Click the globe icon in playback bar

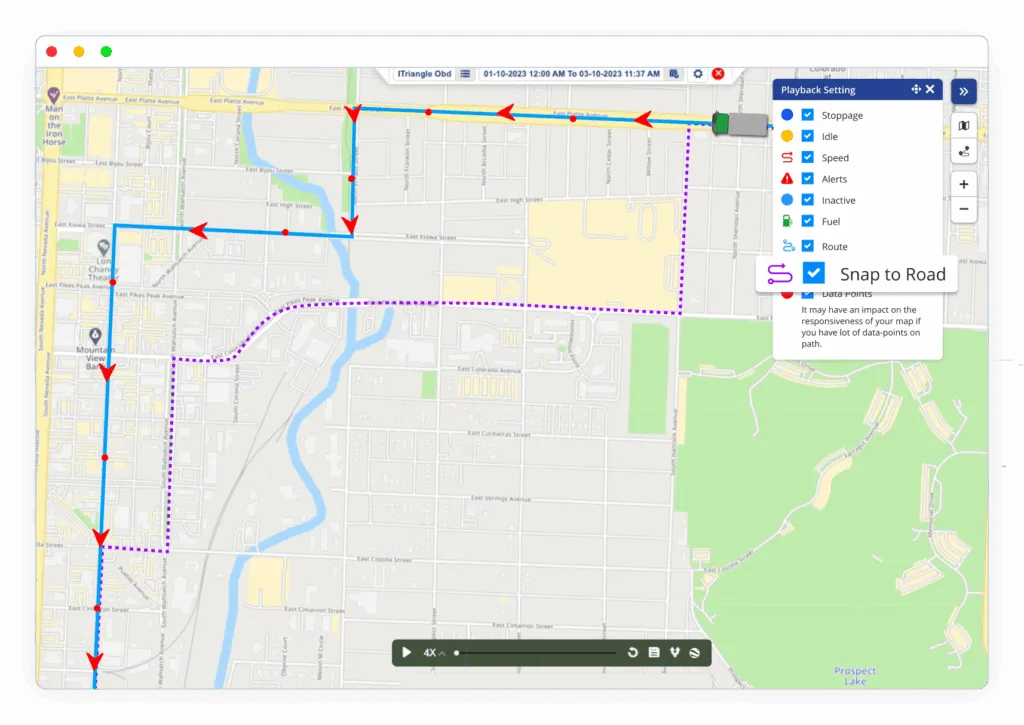(x=694, y=653)
